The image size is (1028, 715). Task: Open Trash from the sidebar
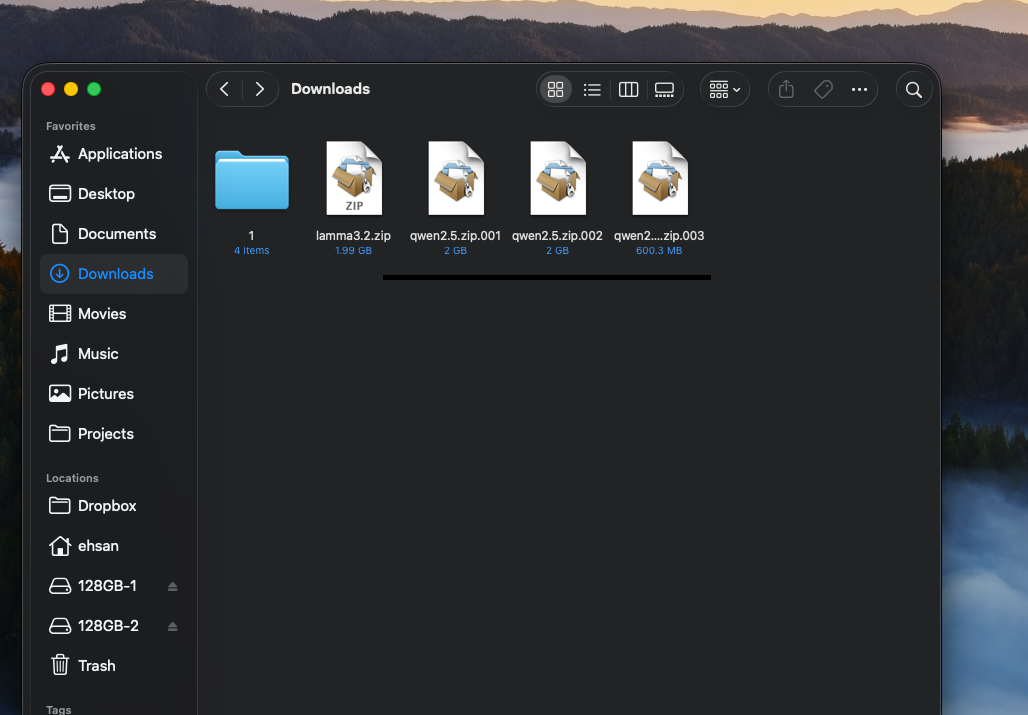[x=96, y=666]
